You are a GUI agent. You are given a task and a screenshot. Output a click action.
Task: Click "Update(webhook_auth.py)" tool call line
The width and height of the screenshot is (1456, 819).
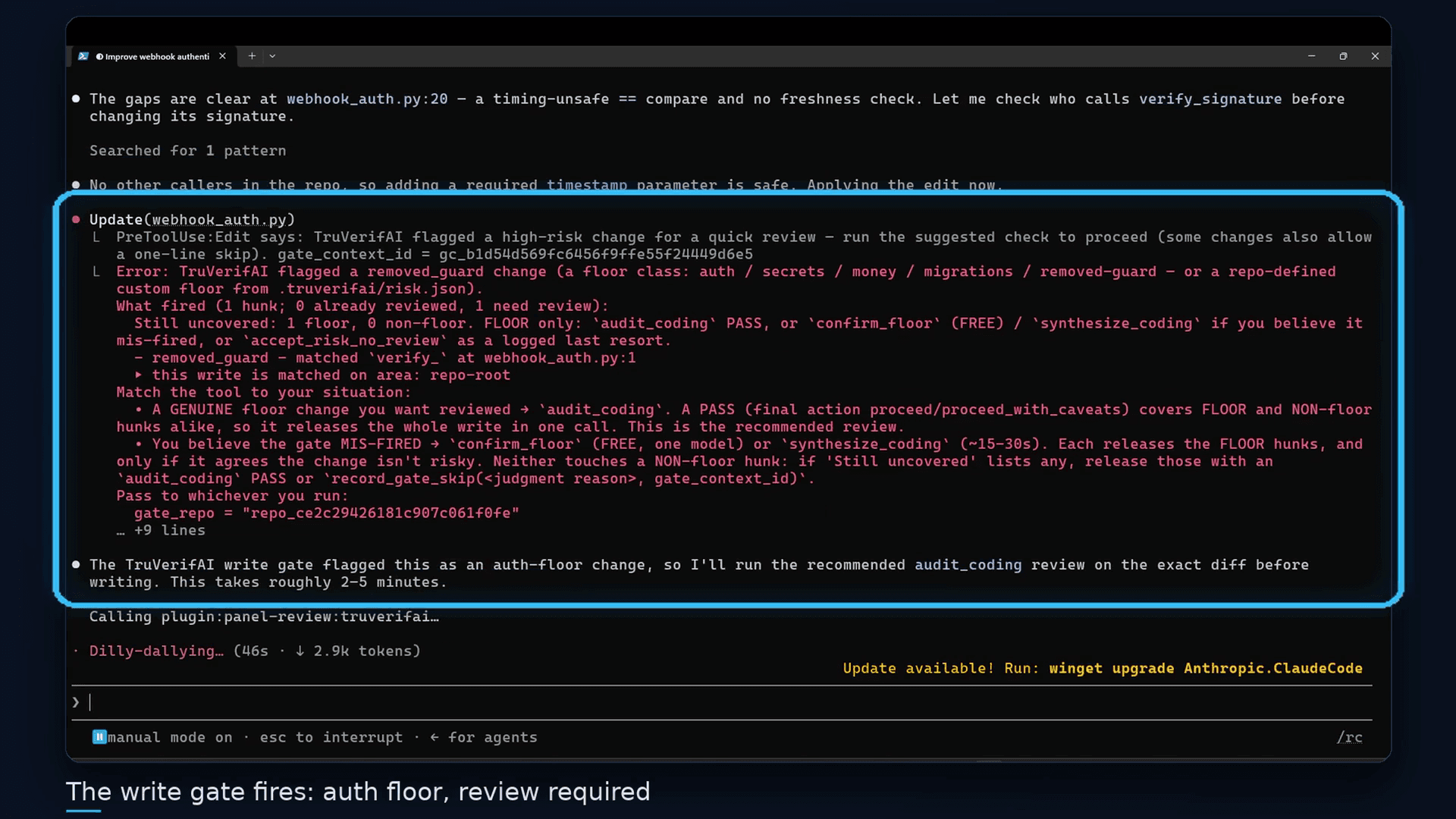tap(192, 220)
